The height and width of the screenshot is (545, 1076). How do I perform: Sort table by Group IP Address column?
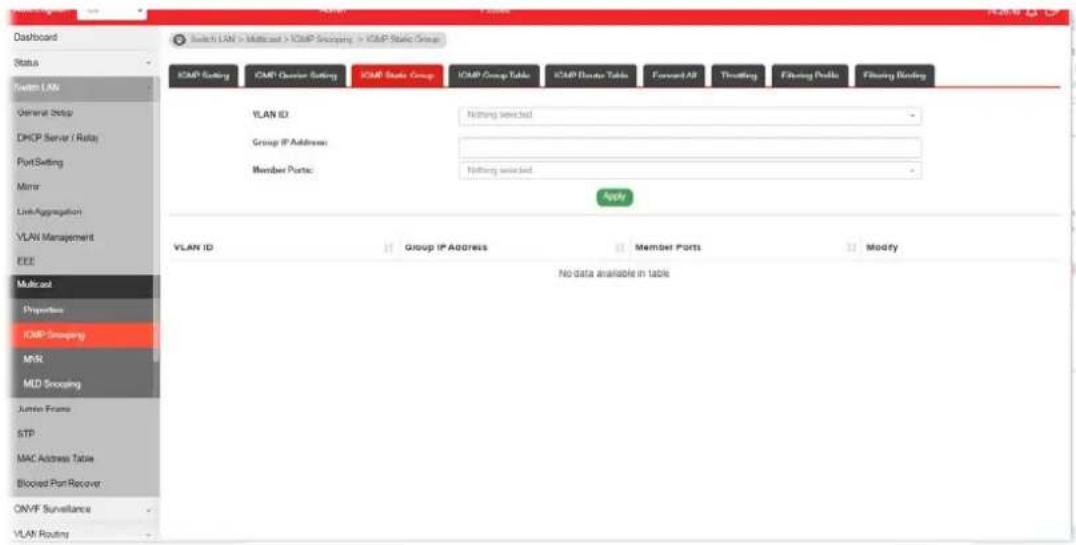[x=513, y=247]
